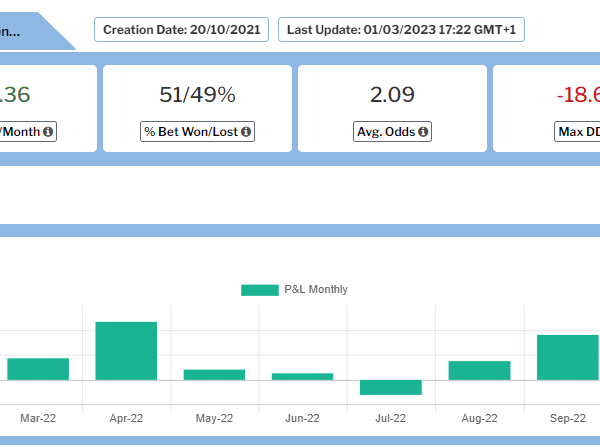Click the Jul-22 axis label

click(x=390, y=418)
